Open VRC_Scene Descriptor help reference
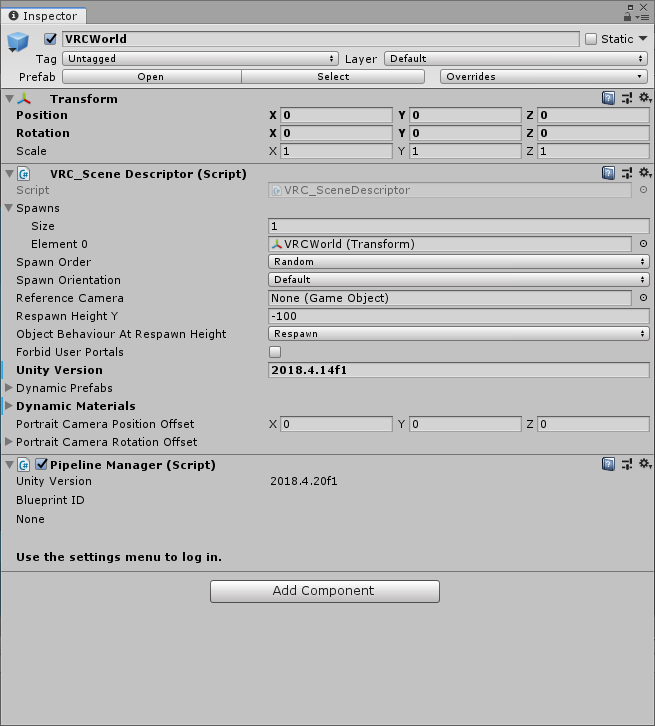Viewport: 655px width, 726px height. pyautogui.click(x=608, y=173)
